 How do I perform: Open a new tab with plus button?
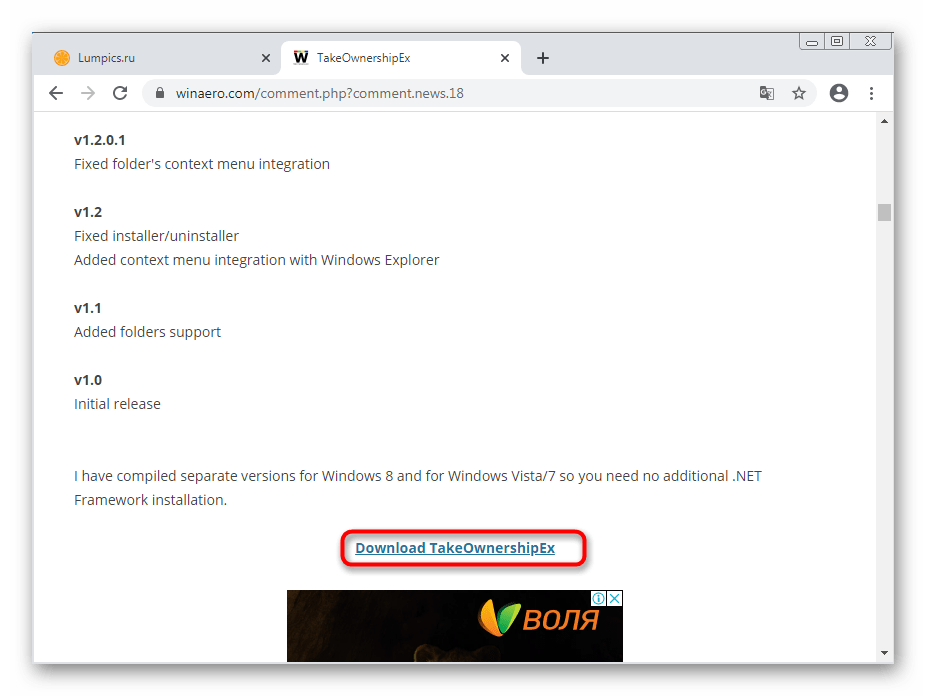pos(543,58)
